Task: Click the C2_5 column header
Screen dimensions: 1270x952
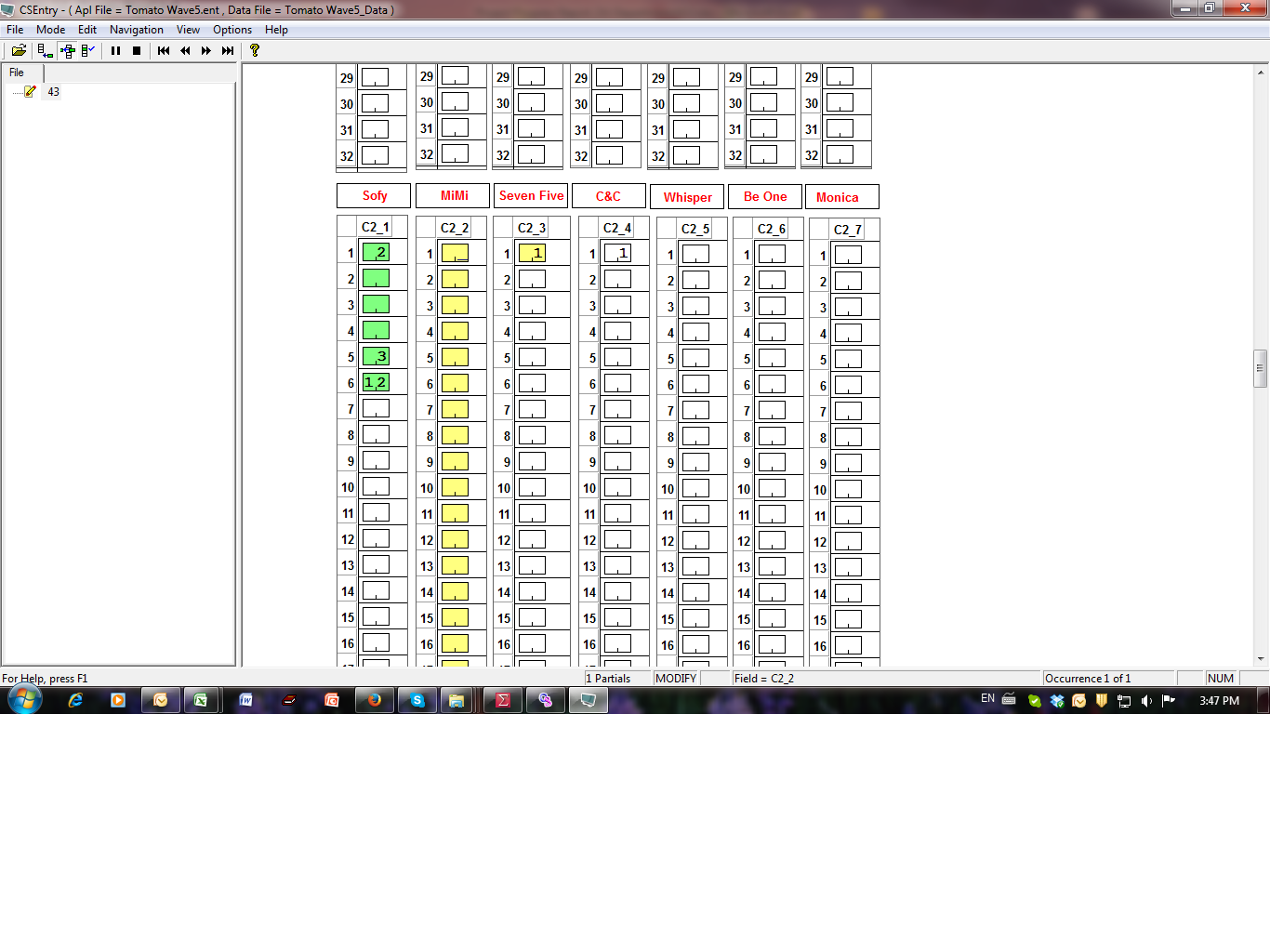Action: 695,229
